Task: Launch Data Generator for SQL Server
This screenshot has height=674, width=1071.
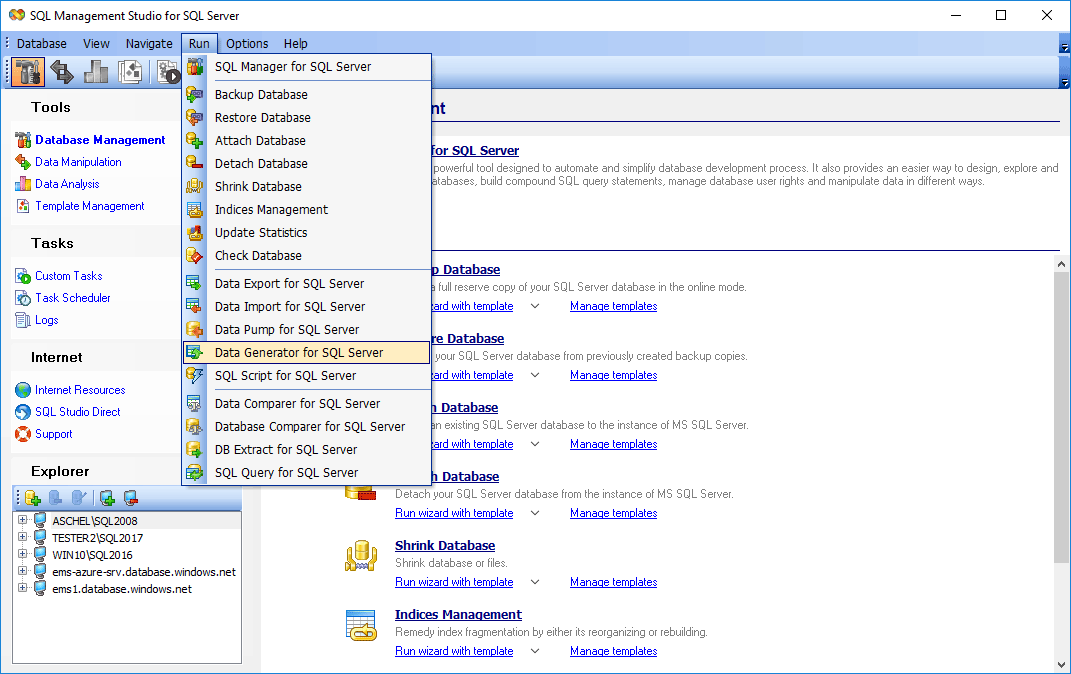Action: click(x=307, y=352)
